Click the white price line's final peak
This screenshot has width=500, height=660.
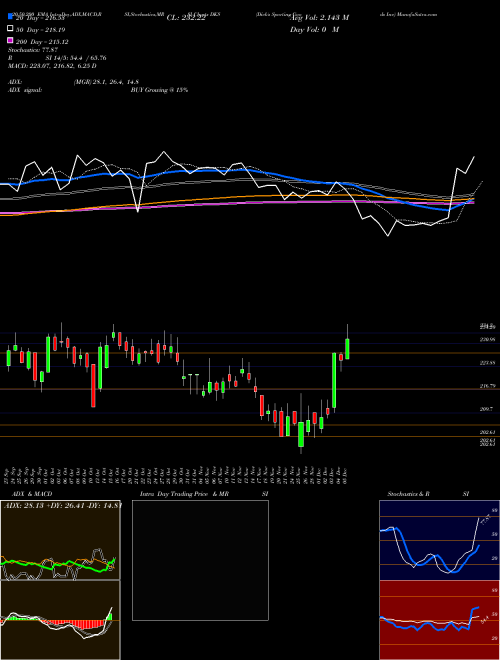click(474, 157)
